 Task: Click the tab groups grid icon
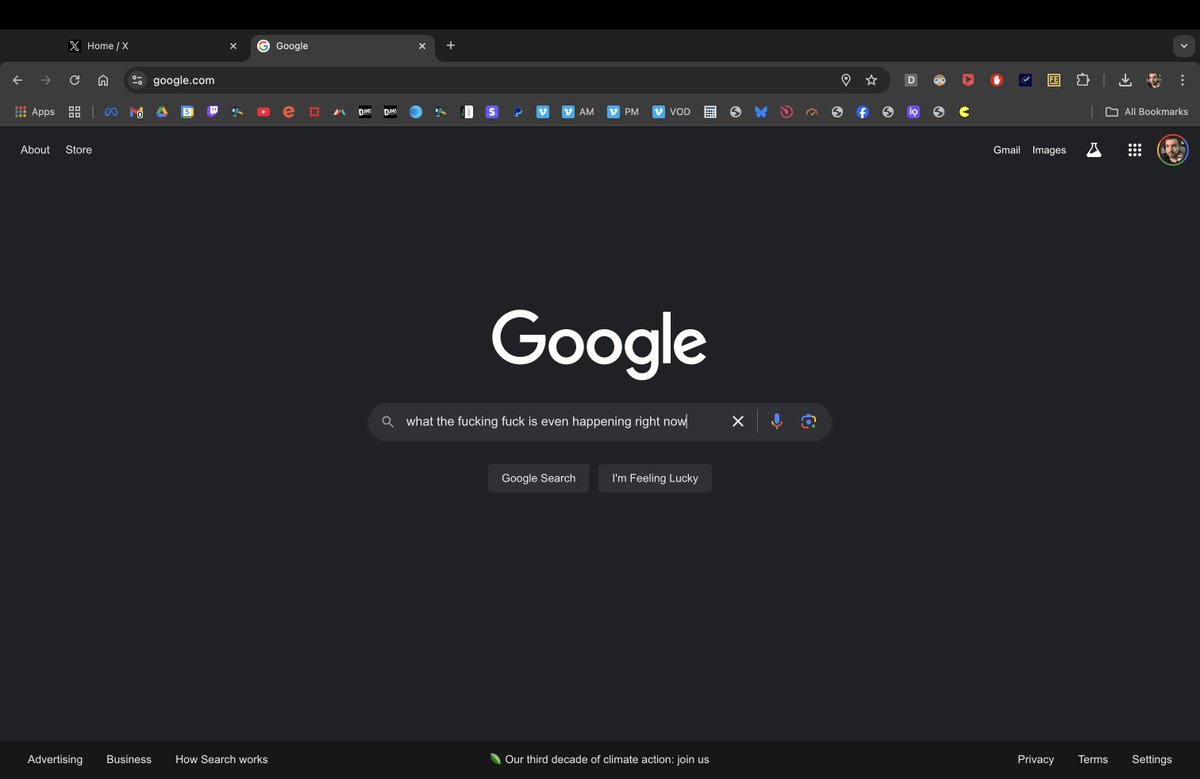tap(74, 112)
